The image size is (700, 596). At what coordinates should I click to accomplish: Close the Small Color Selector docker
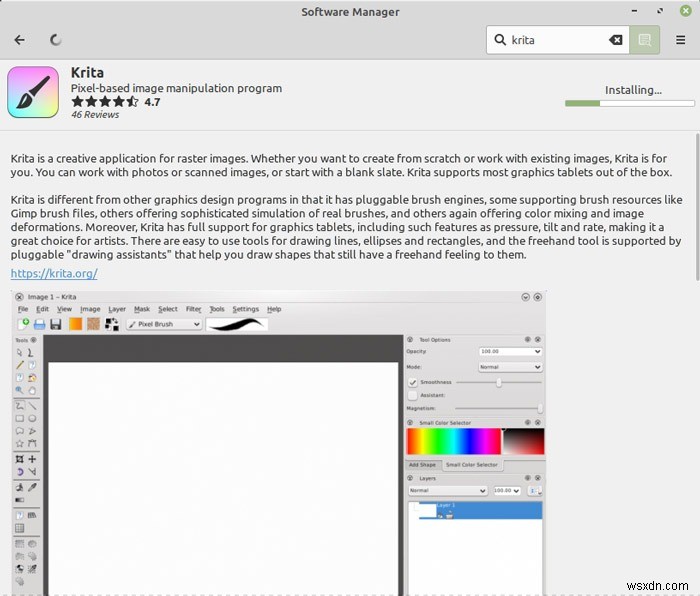[x=538, y=422]
